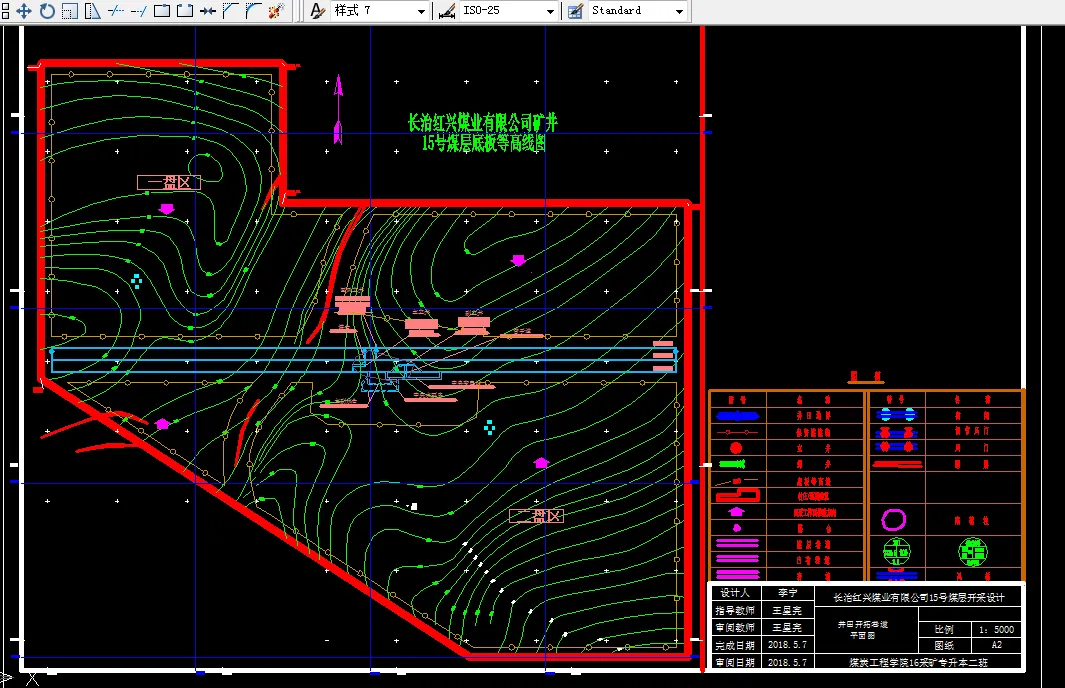Select the Break tool
The width and height of the screenshot is (1065, 688).
(x=185, y=11)
